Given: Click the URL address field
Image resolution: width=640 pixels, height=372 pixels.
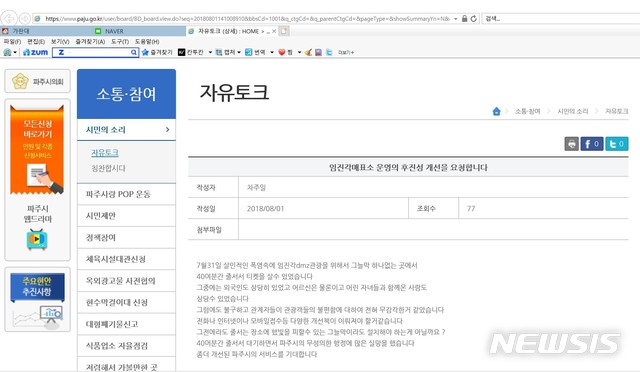Looking at the screenshot, I should click(247, 18).
